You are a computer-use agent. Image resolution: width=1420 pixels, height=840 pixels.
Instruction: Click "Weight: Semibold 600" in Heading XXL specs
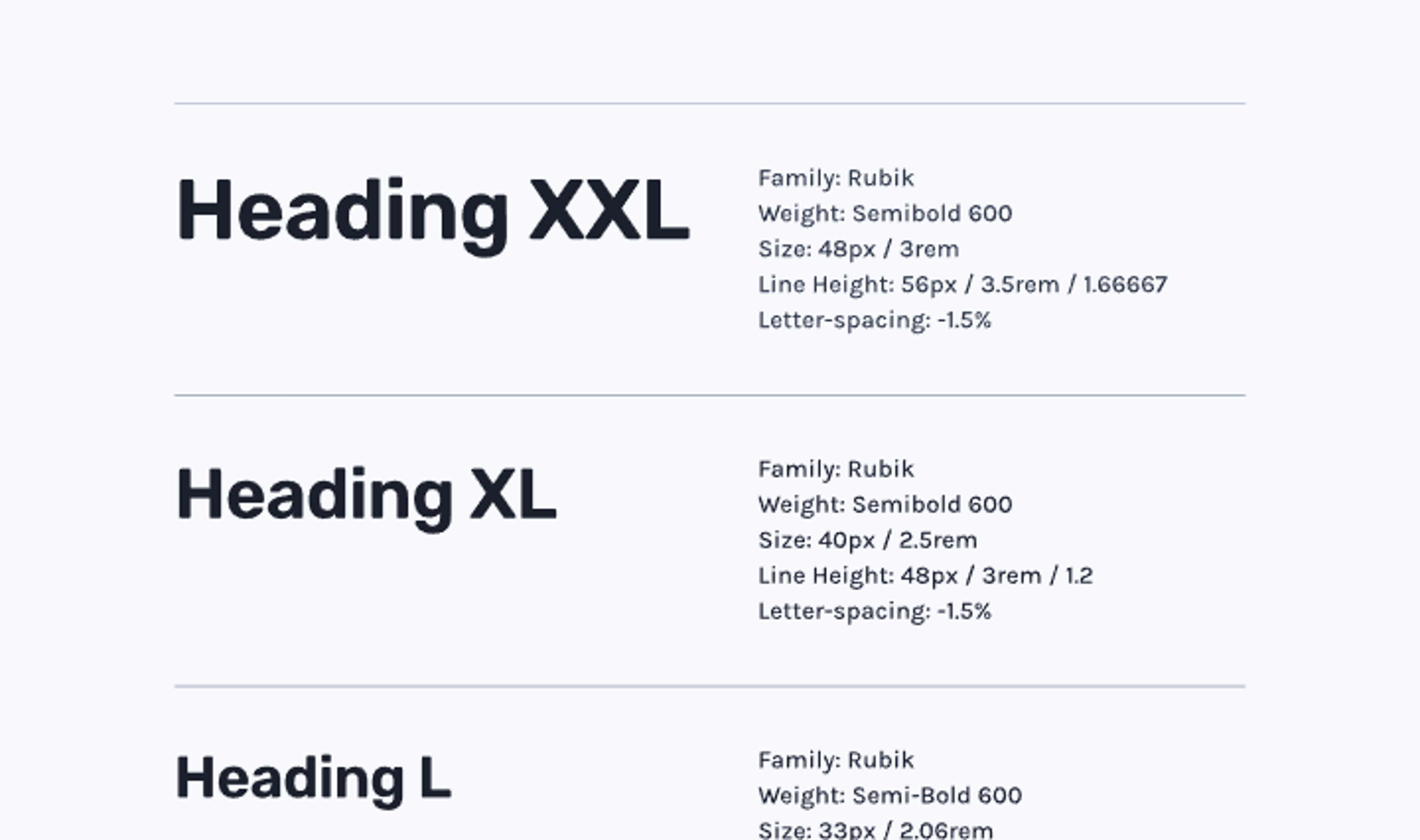pos(885,214)
